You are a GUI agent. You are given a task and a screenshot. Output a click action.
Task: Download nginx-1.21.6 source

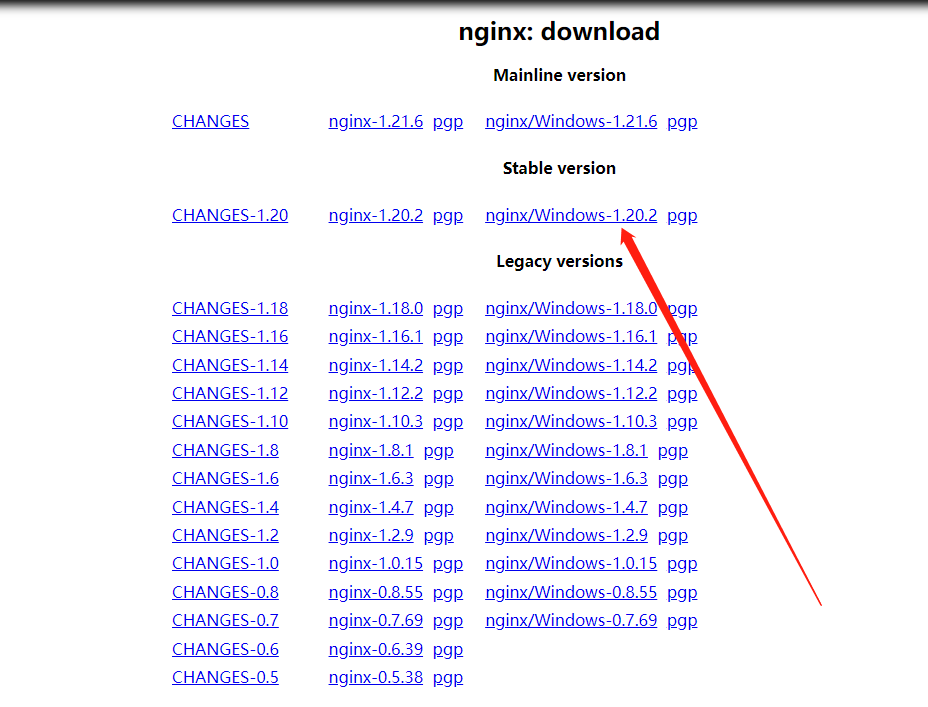pyautogui.click(x=376, y=121)
